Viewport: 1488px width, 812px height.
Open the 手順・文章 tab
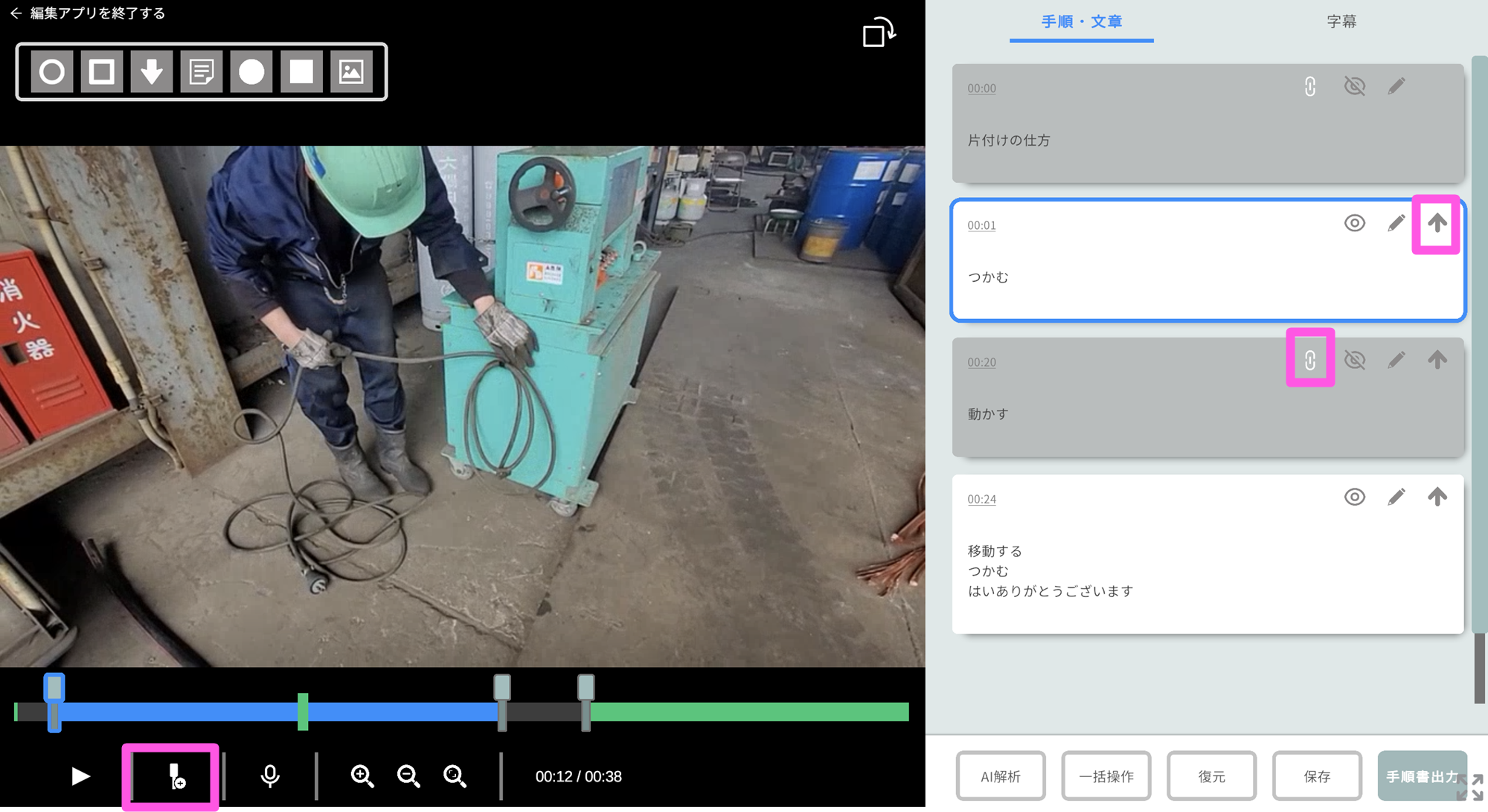(x=1081, y=22)
